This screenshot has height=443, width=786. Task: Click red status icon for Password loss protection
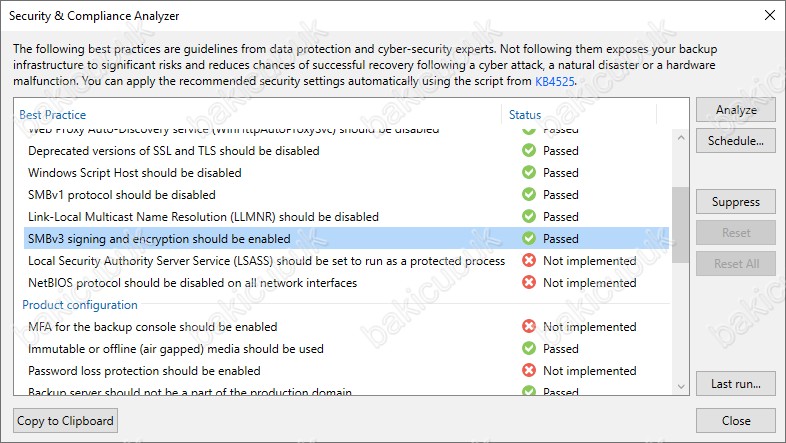point(529,370)
